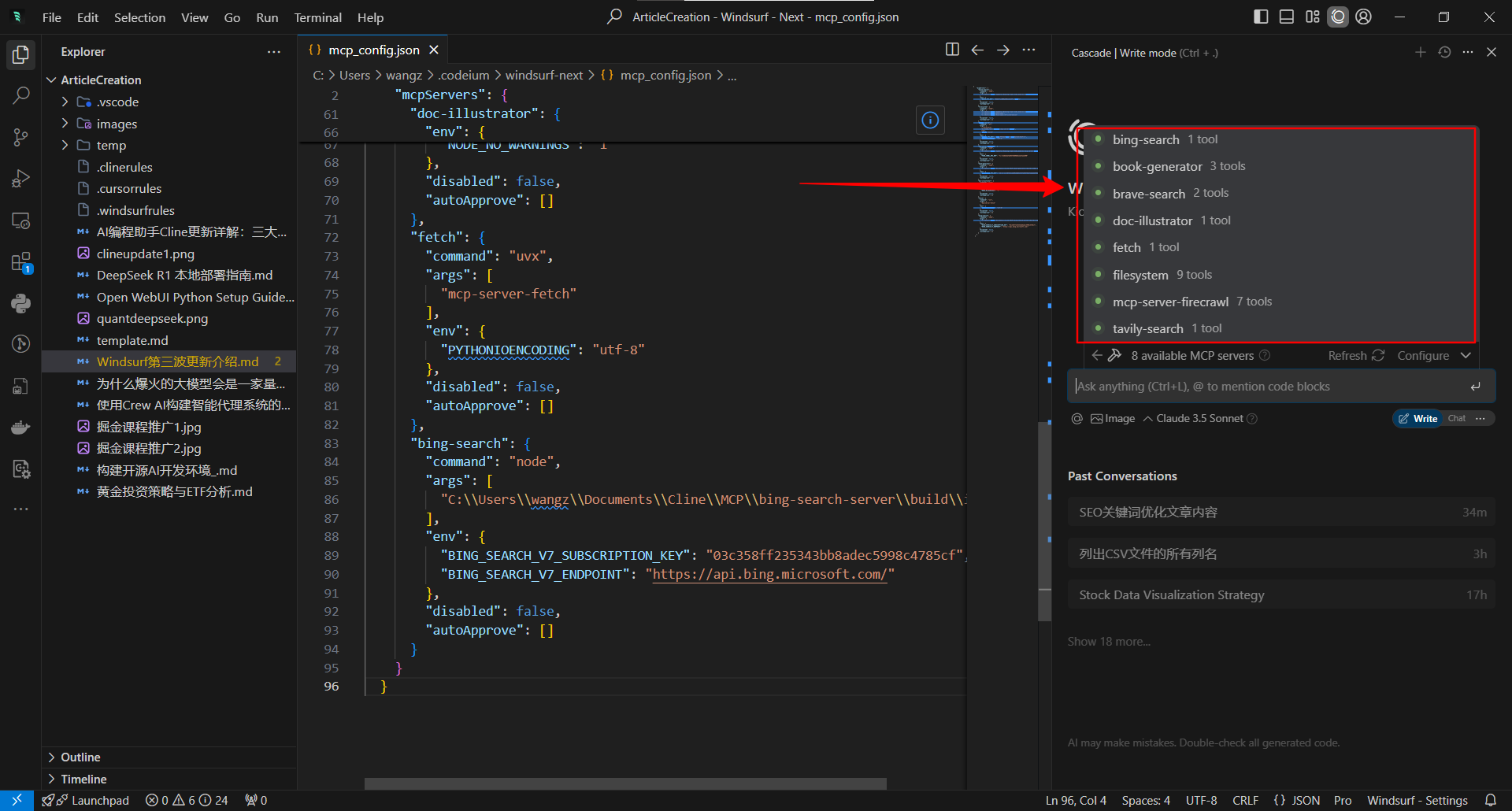Open Cascade conversation history
1512x811 pixels.
(x=1444, y=52)
